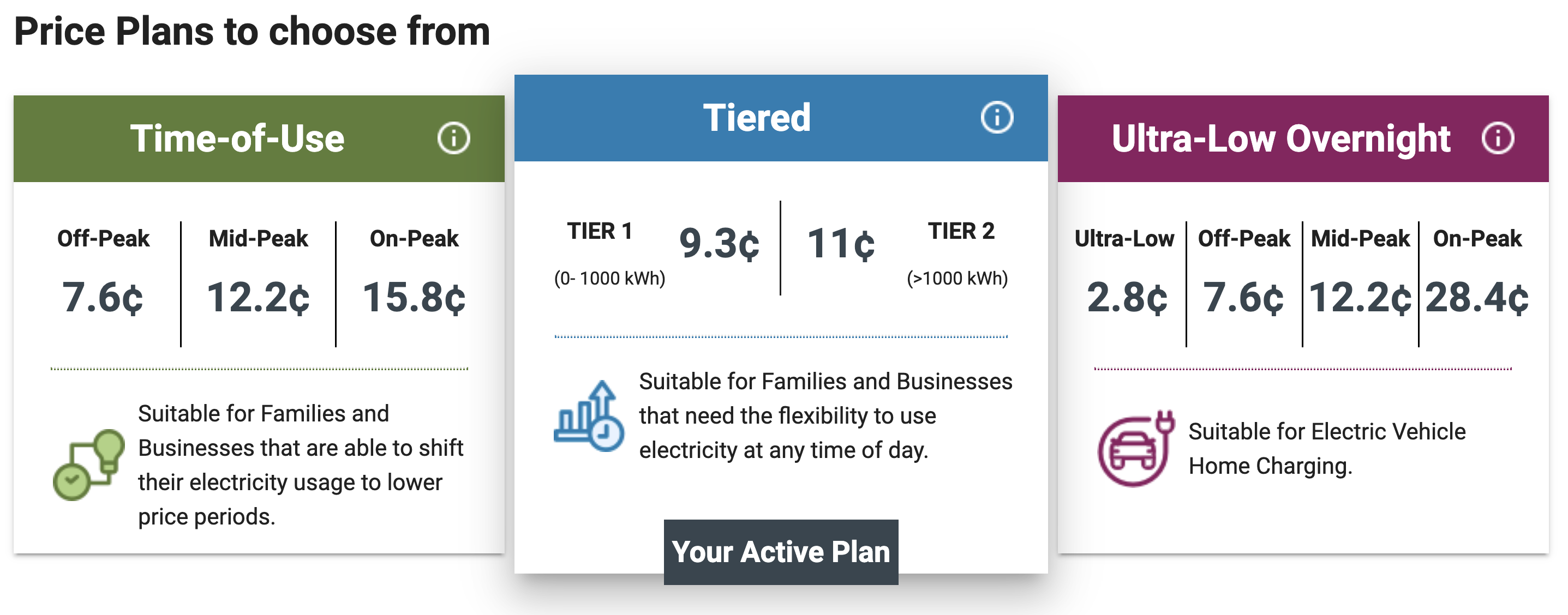Click the Your Active Plan badge
The width and height of the screenshot is (1568, 615).
[x=781, y=552]
